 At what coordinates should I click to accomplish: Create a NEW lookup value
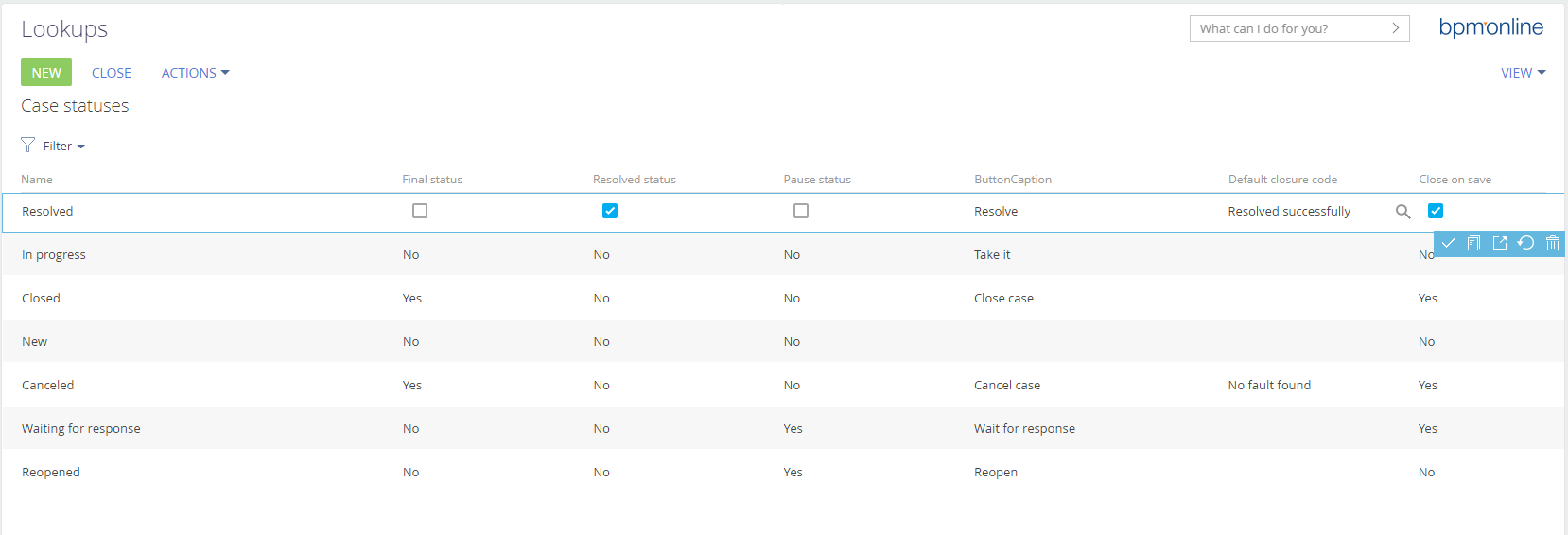coord(46,72)
